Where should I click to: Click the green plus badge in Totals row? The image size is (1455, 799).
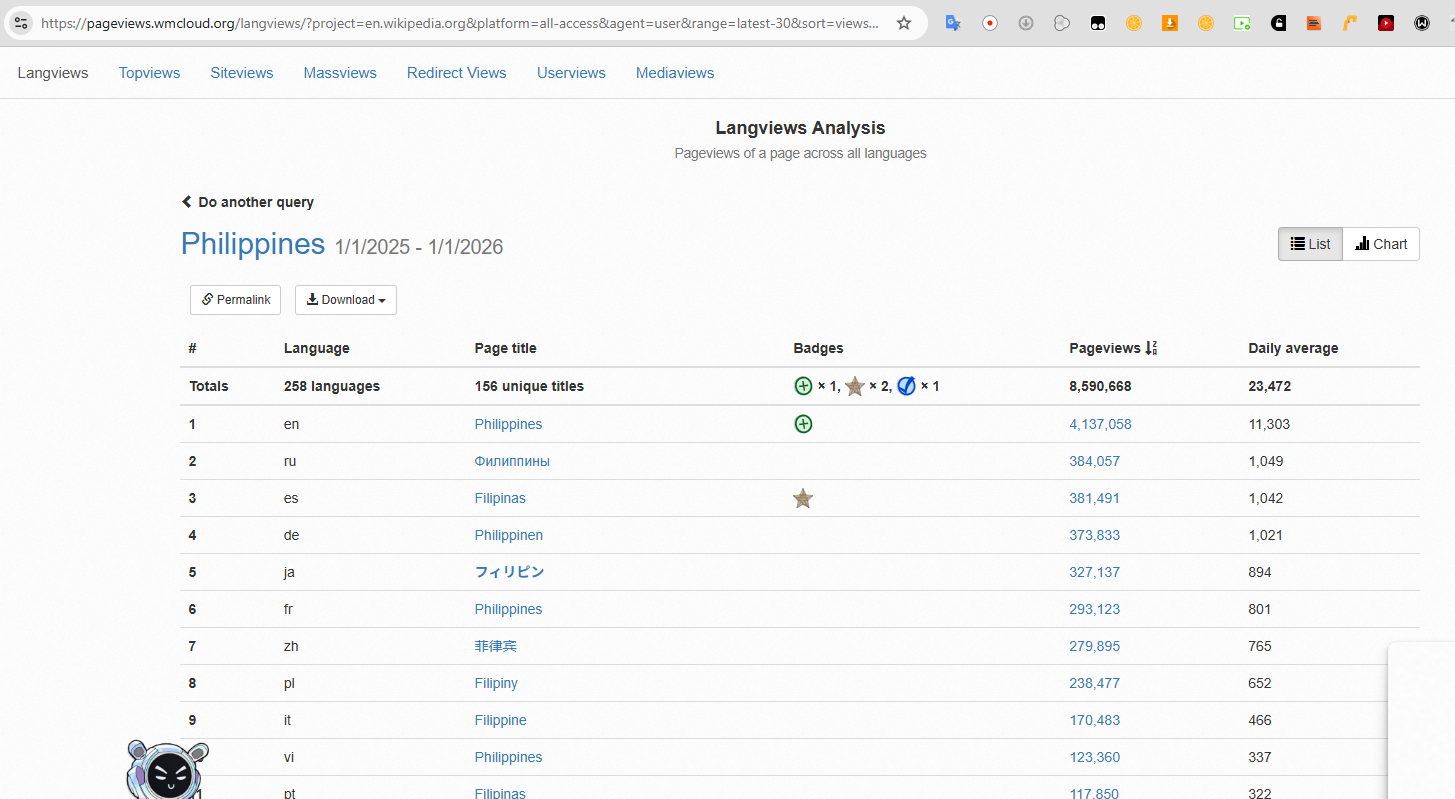coord(803,386)
